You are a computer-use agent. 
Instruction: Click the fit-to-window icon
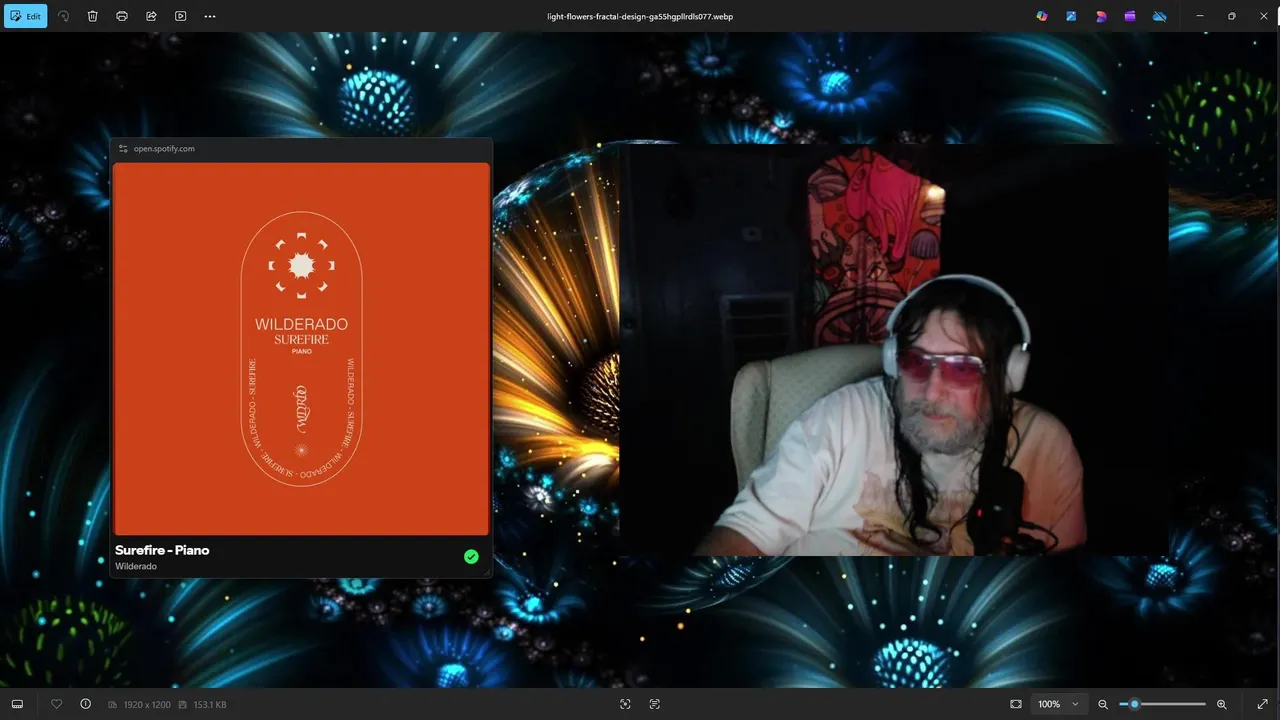pyautogui.click(x=1016, y=704)
